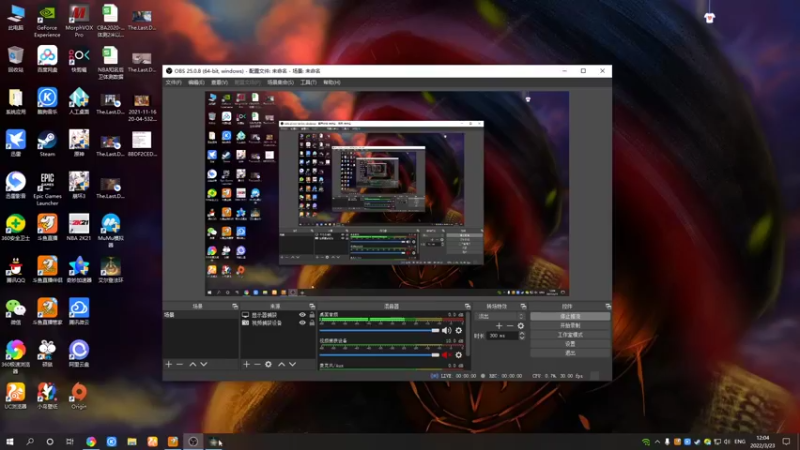Lock the 显示器捕获 source
This screenshot has width=800, height=450.
[312, 315]
